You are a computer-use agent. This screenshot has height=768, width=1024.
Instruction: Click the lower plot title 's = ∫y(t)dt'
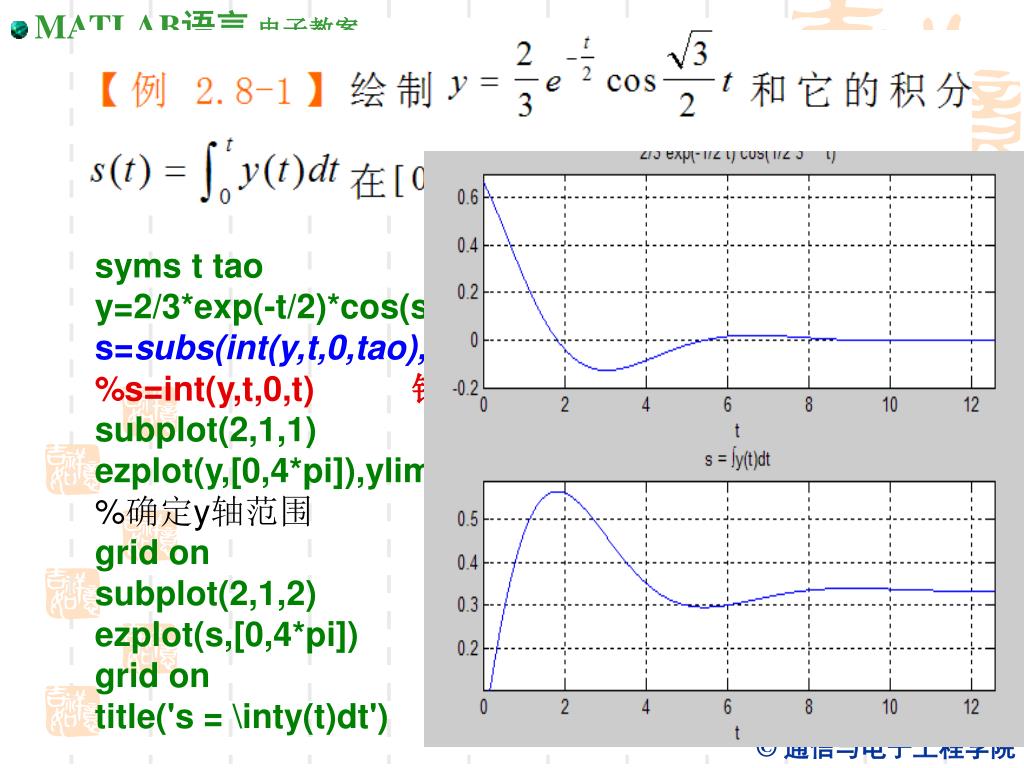pyautogui.click(x=737, y=459)
